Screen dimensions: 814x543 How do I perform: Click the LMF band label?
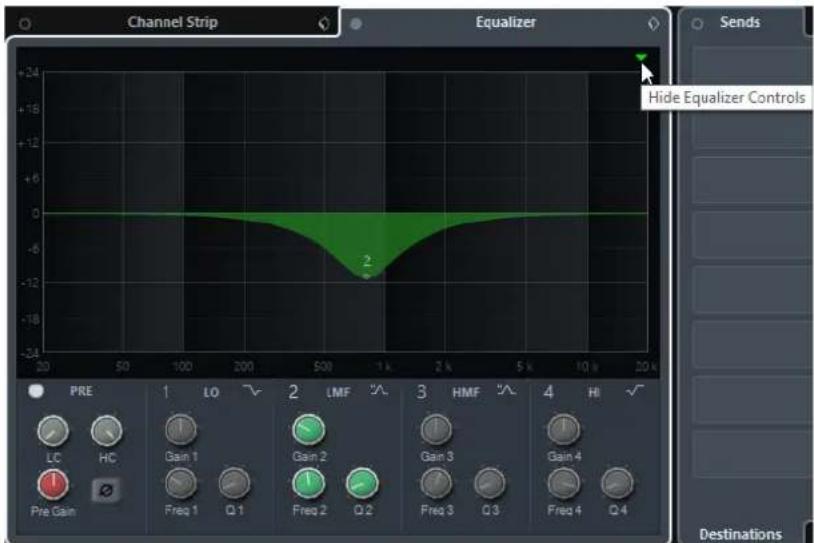point(338,392)
